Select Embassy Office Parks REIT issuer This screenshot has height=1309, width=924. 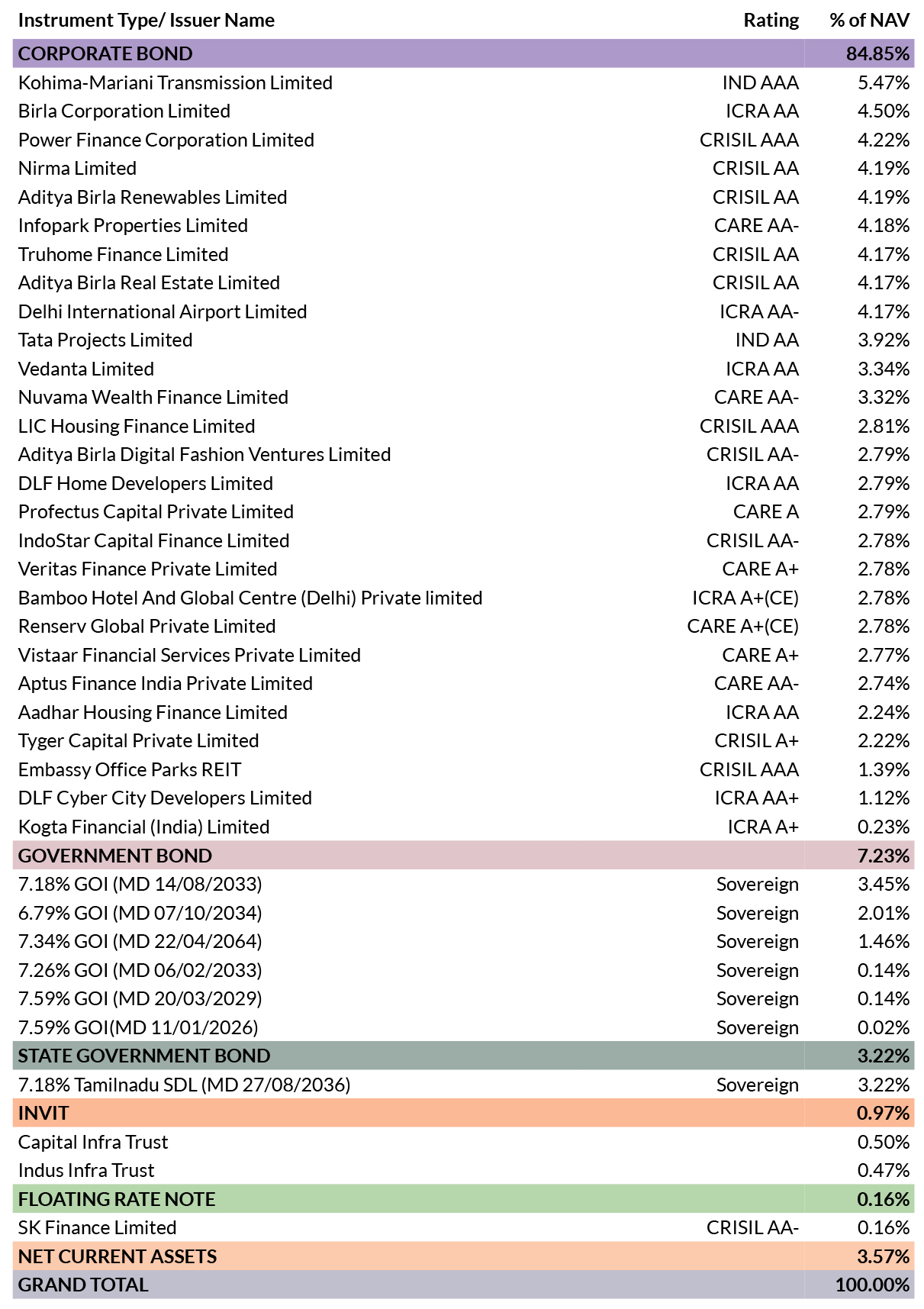point(130,769)
